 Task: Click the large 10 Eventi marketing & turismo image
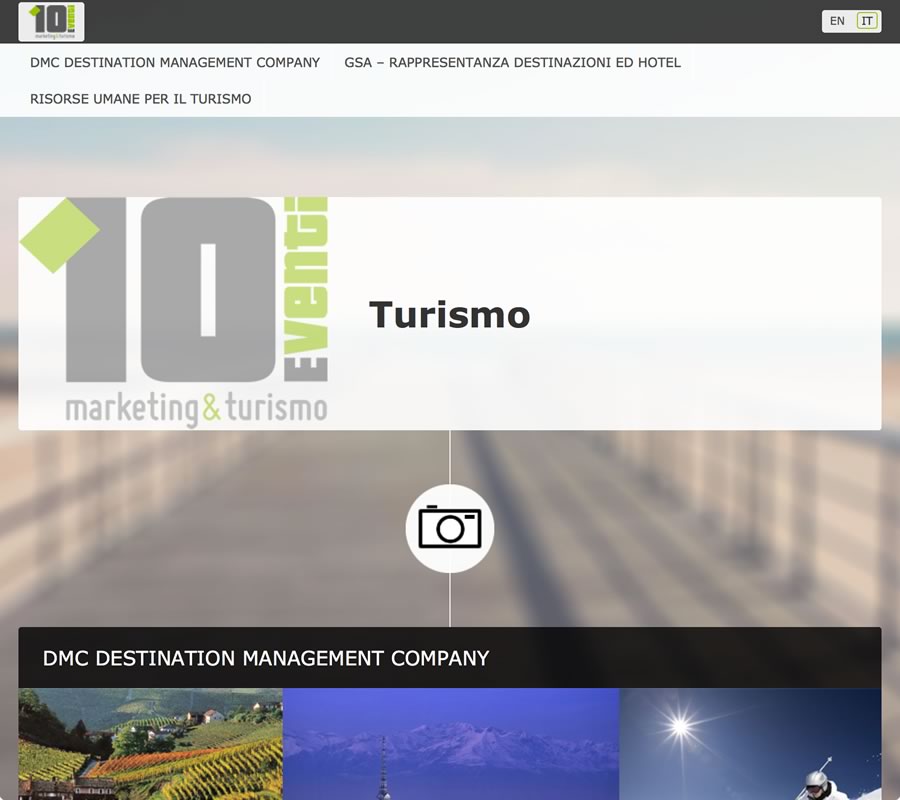174,313
